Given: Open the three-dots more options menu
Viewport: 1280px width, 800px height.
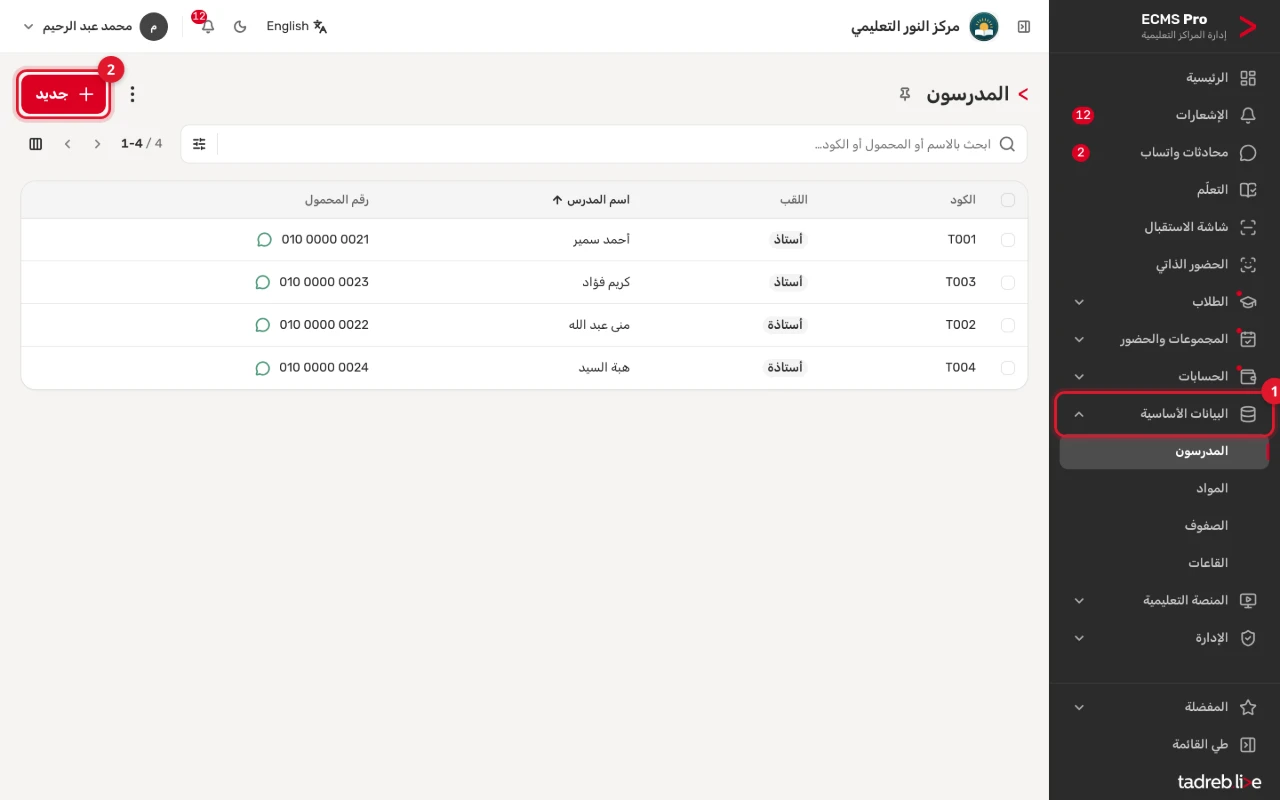Looking at the screenshot, I should [x=132, y=95].
